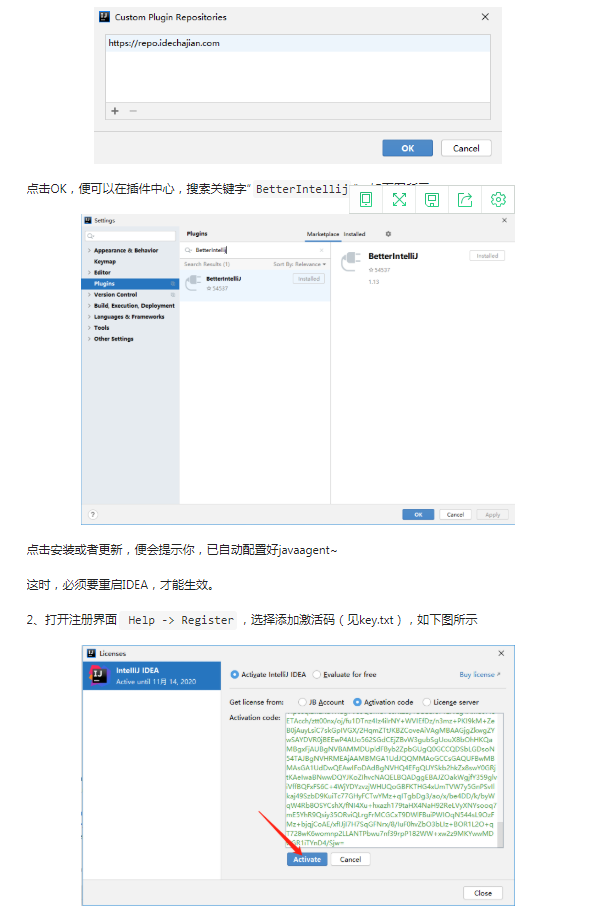Click the 1.13 version text
This screenshot has height=910, width=598.
click(373, 281)
